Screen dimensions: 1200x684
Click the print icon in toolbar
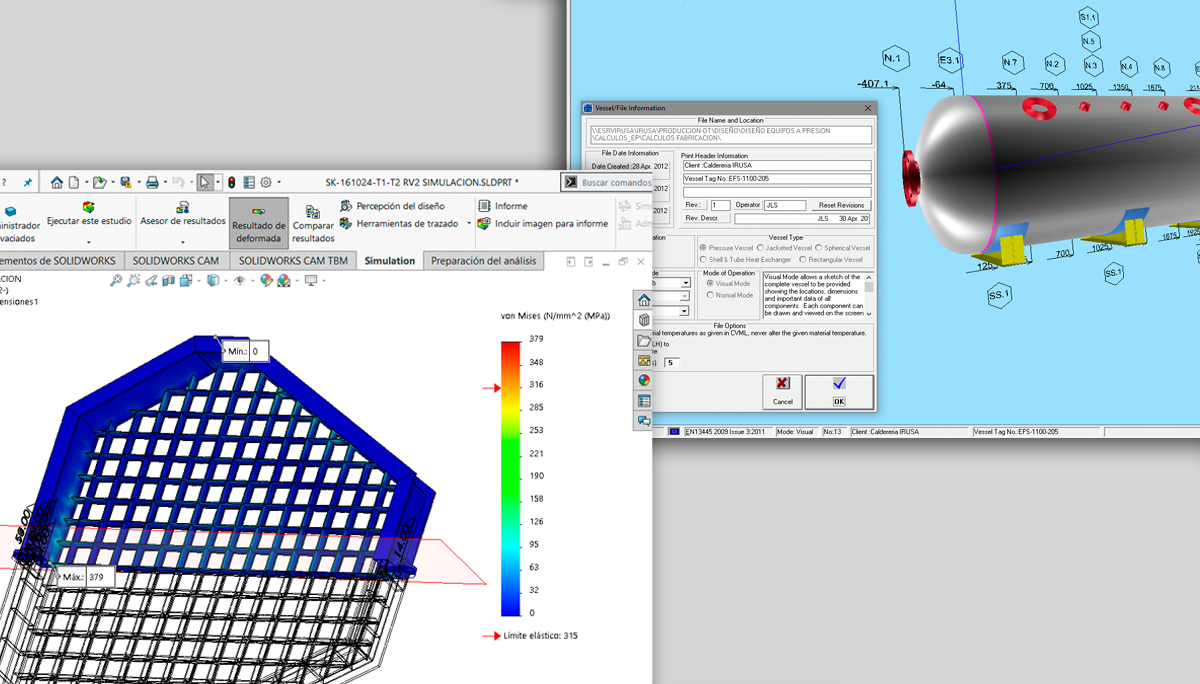[x=151, y=183]
